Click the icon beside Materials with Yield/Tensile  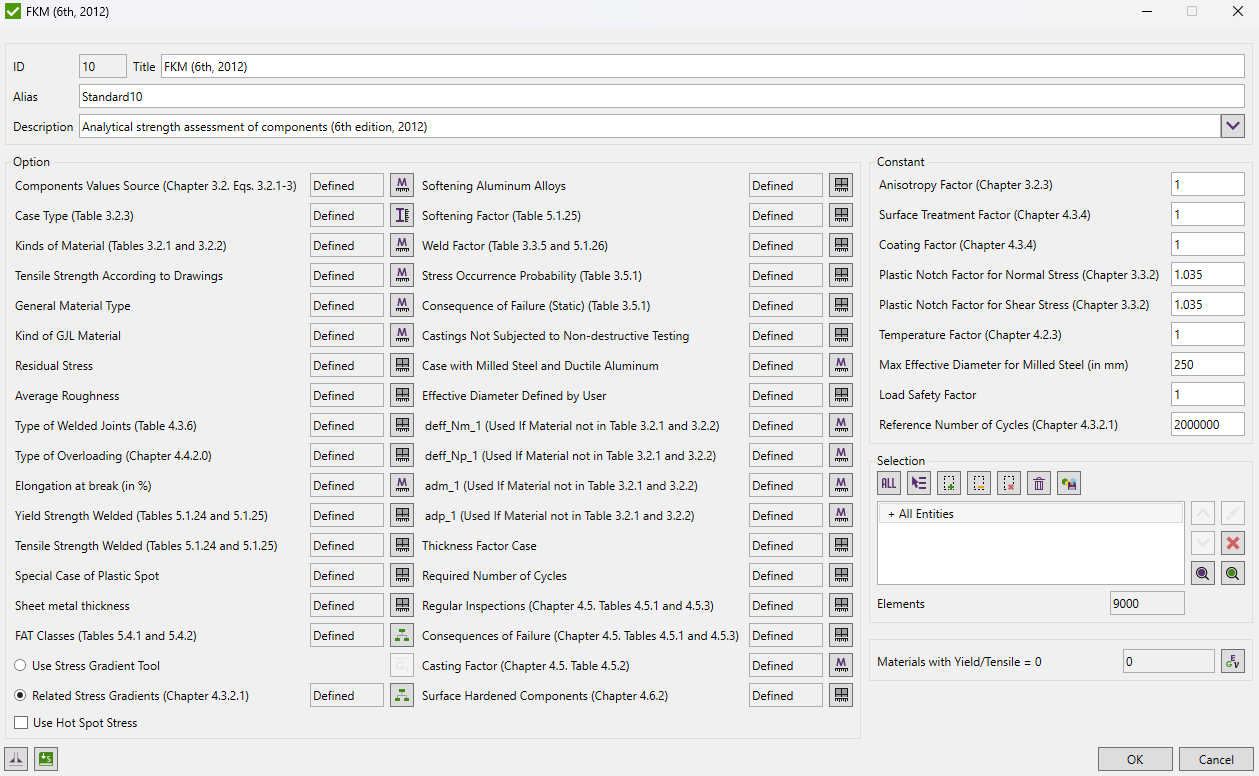pyautogui.click(x=1233, y=661)
